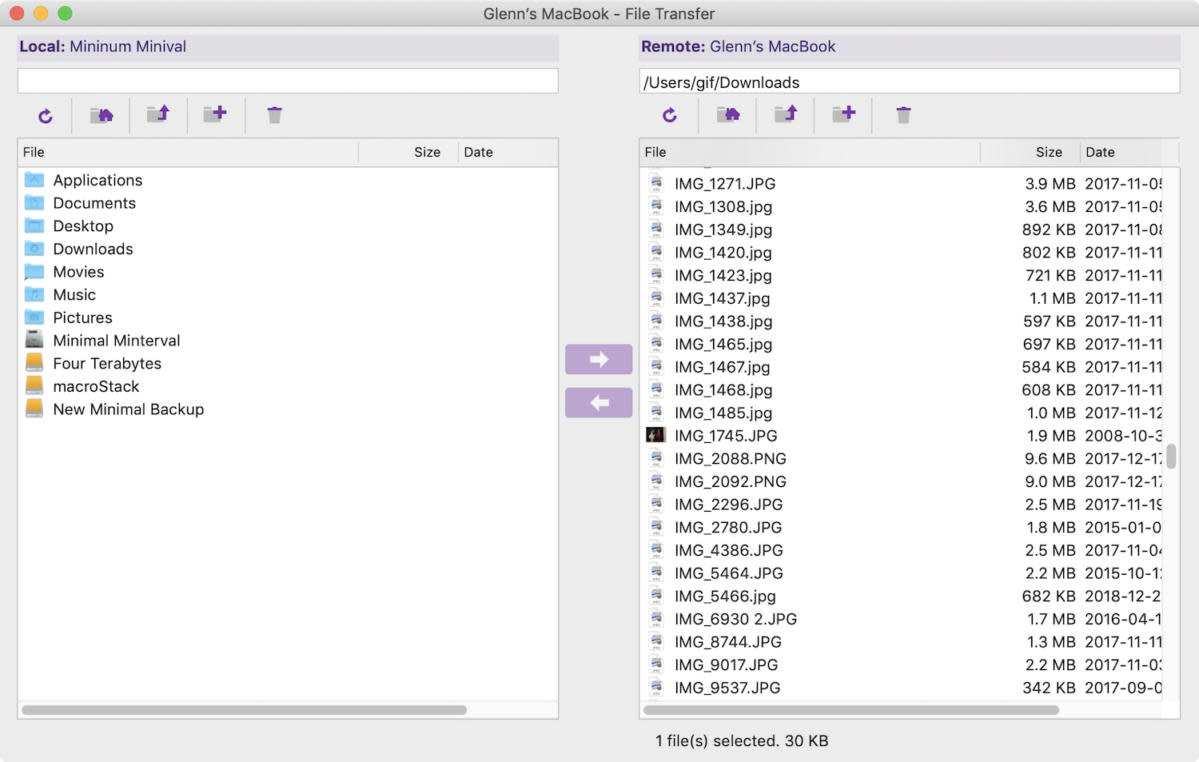Select the Music folder icon
The height and width of the screenshot is (762, 1199).
click(34, 295)
